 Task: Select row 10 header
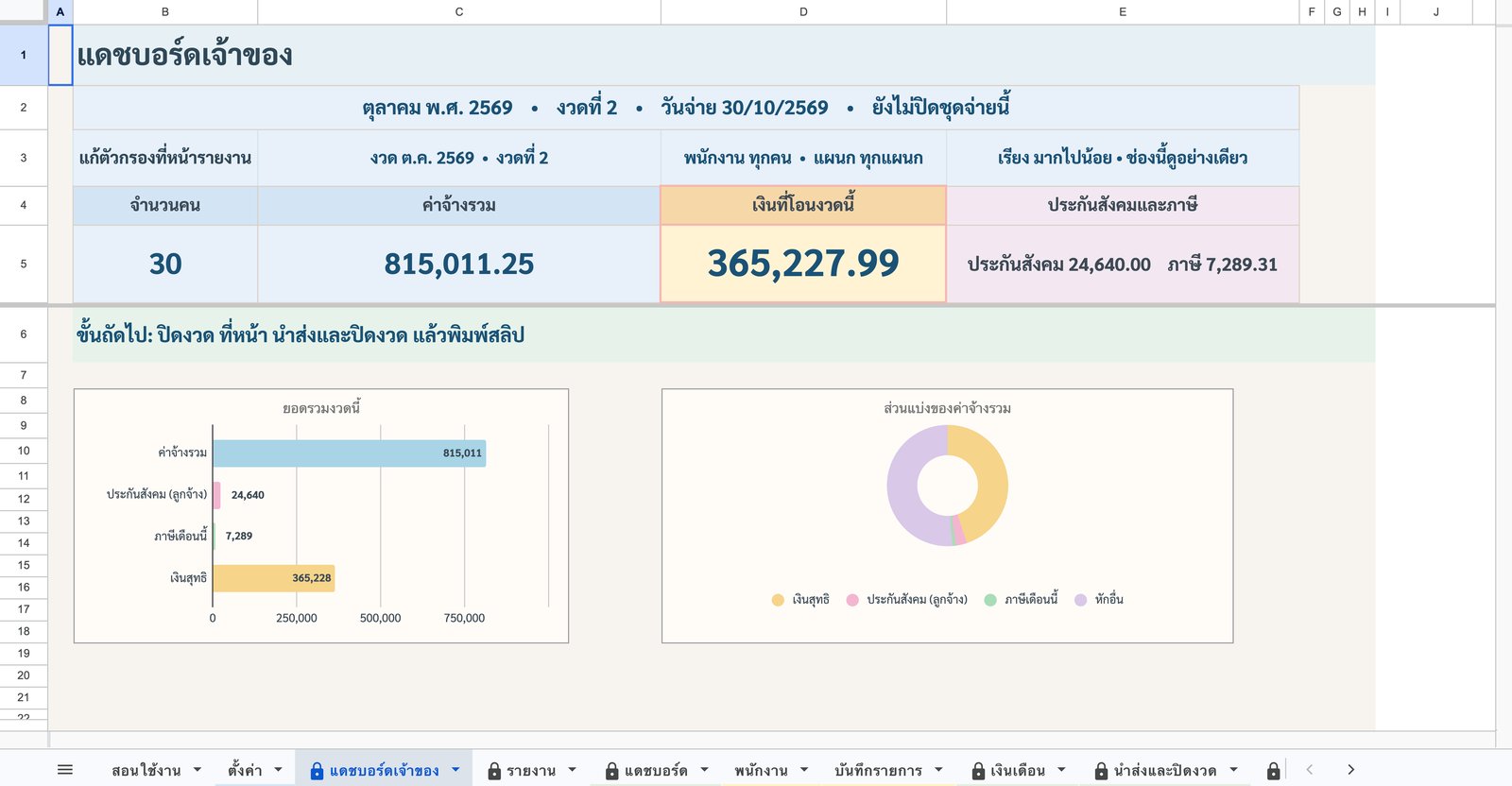click(24, 451)
